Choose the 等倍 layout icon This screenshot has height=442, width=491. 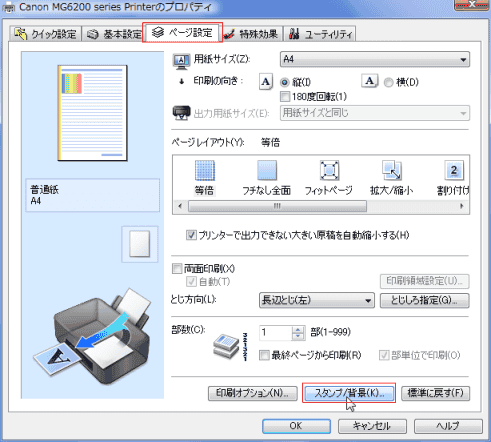tap(204, 178)
